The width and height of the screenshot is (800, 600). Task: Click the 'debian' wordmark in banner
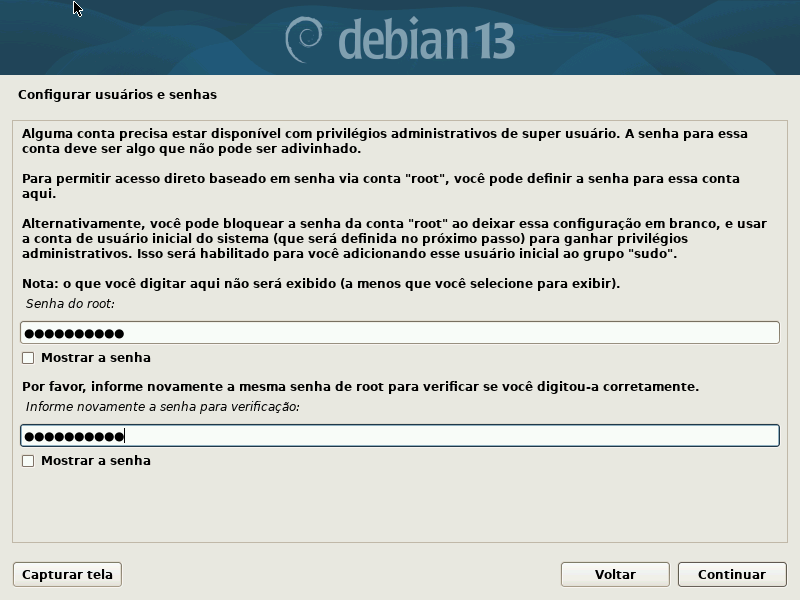pos(403,39)
